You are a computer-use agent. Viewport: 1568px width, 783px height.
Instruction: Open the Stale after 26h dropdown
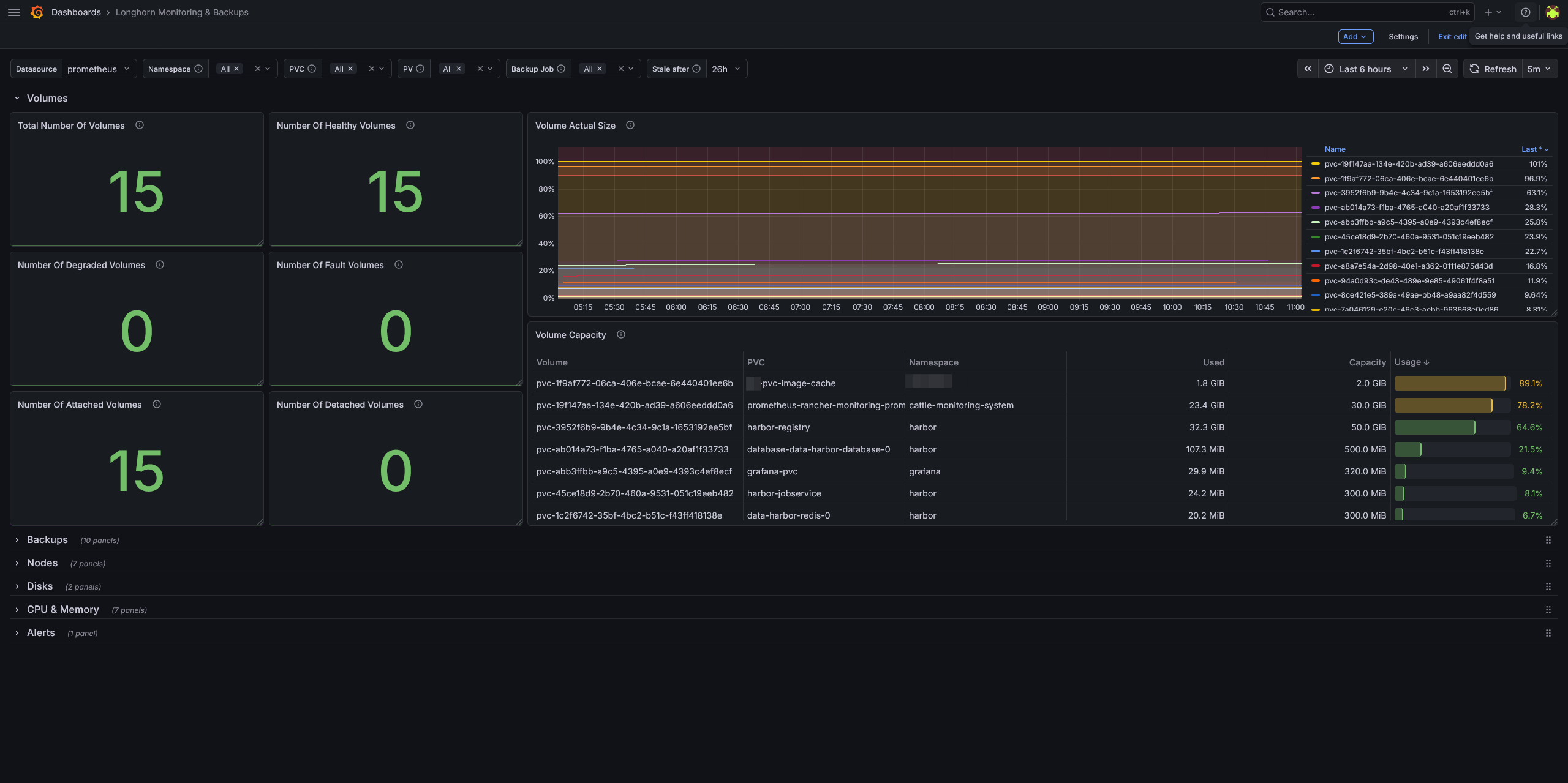point(726,69)
